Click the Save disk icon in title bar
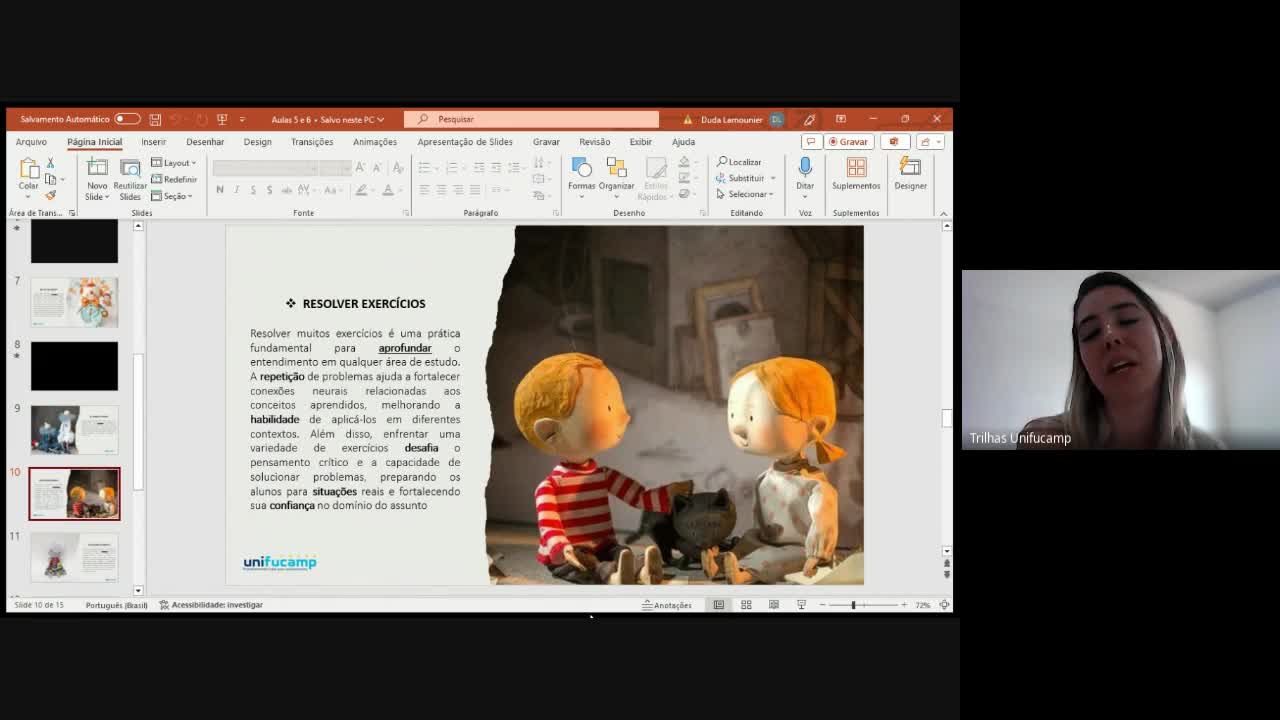 155,119
